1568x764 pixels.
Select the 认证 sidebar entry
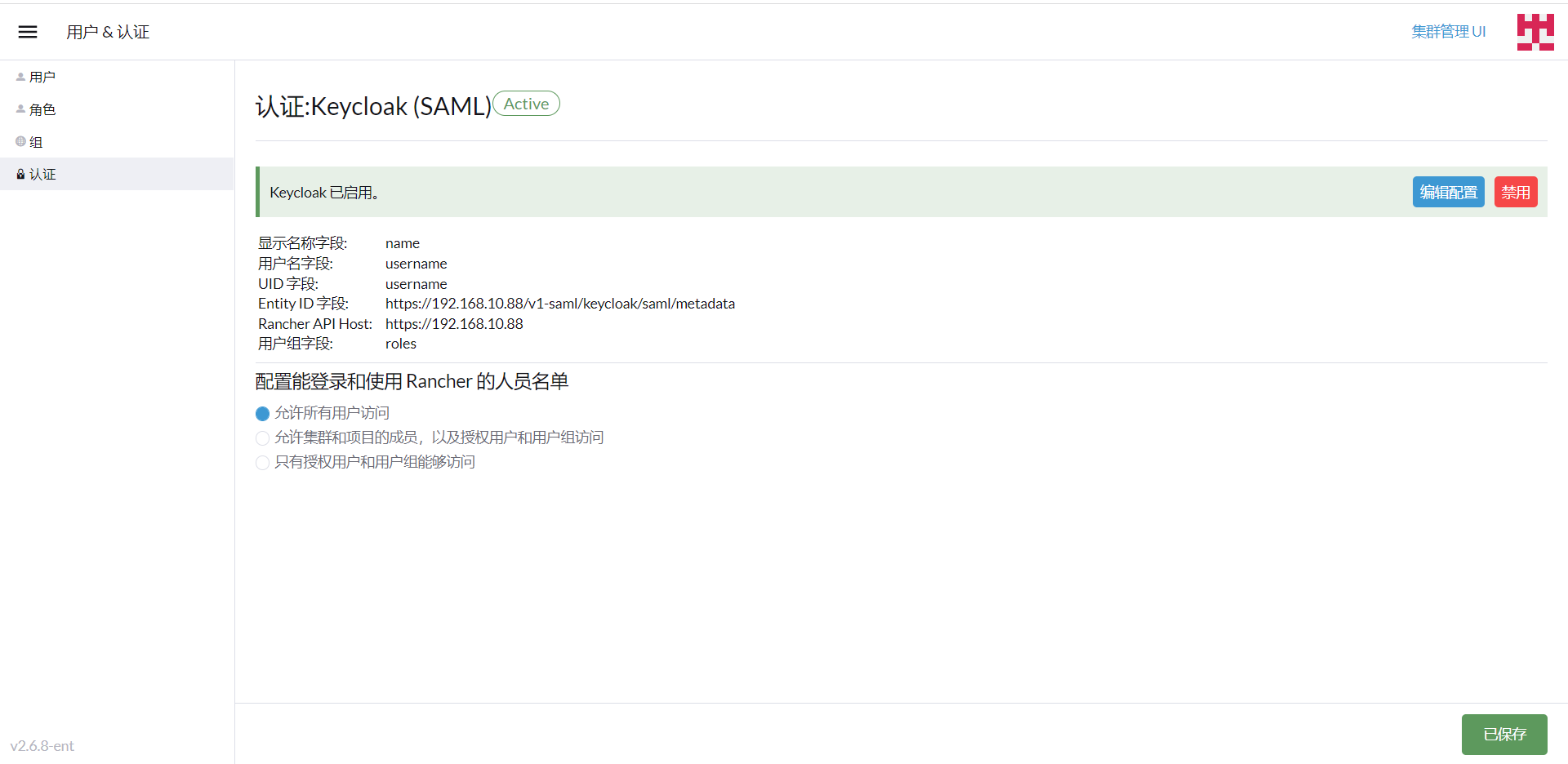(43, 174)
